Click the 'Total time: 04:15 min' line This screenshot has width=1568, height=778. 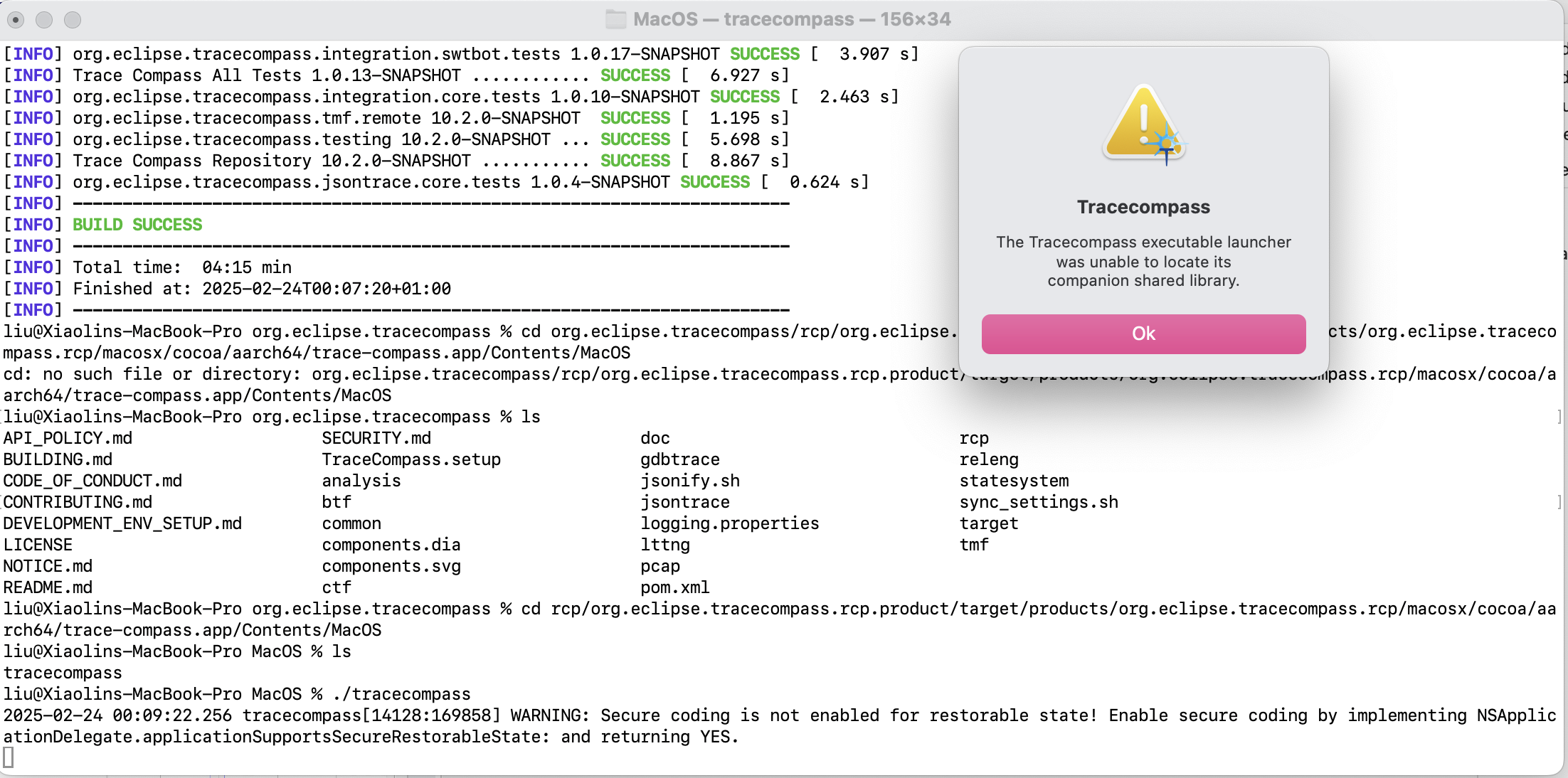[x=182, y=267]
